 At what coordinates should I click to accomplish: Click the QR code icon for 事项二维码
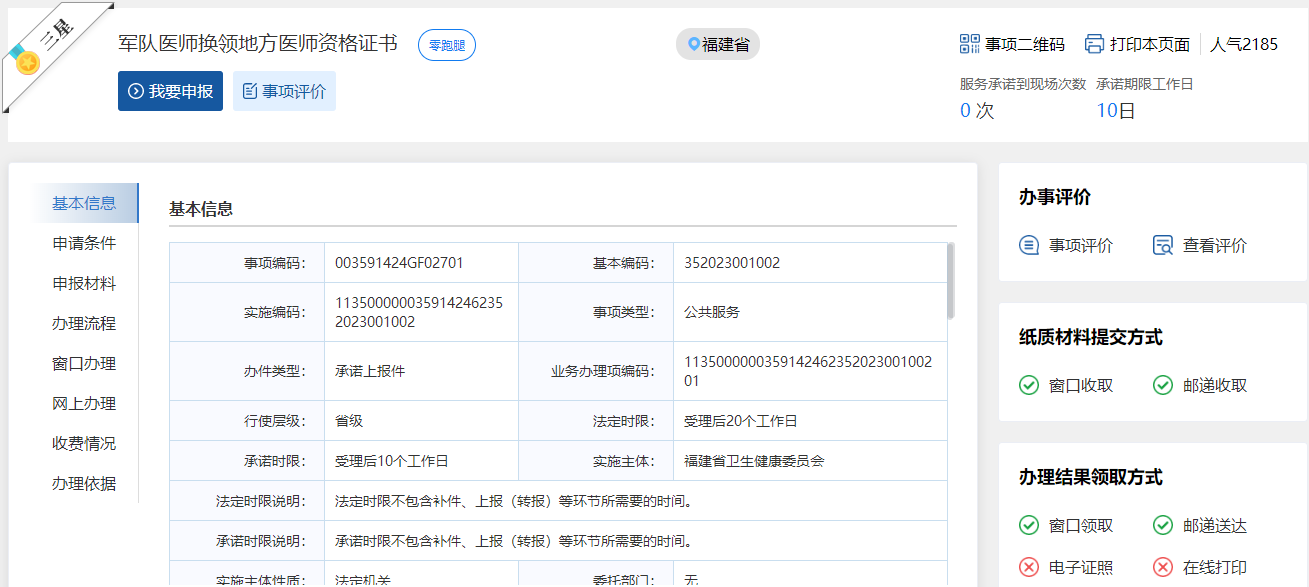(x=970, y=44)
